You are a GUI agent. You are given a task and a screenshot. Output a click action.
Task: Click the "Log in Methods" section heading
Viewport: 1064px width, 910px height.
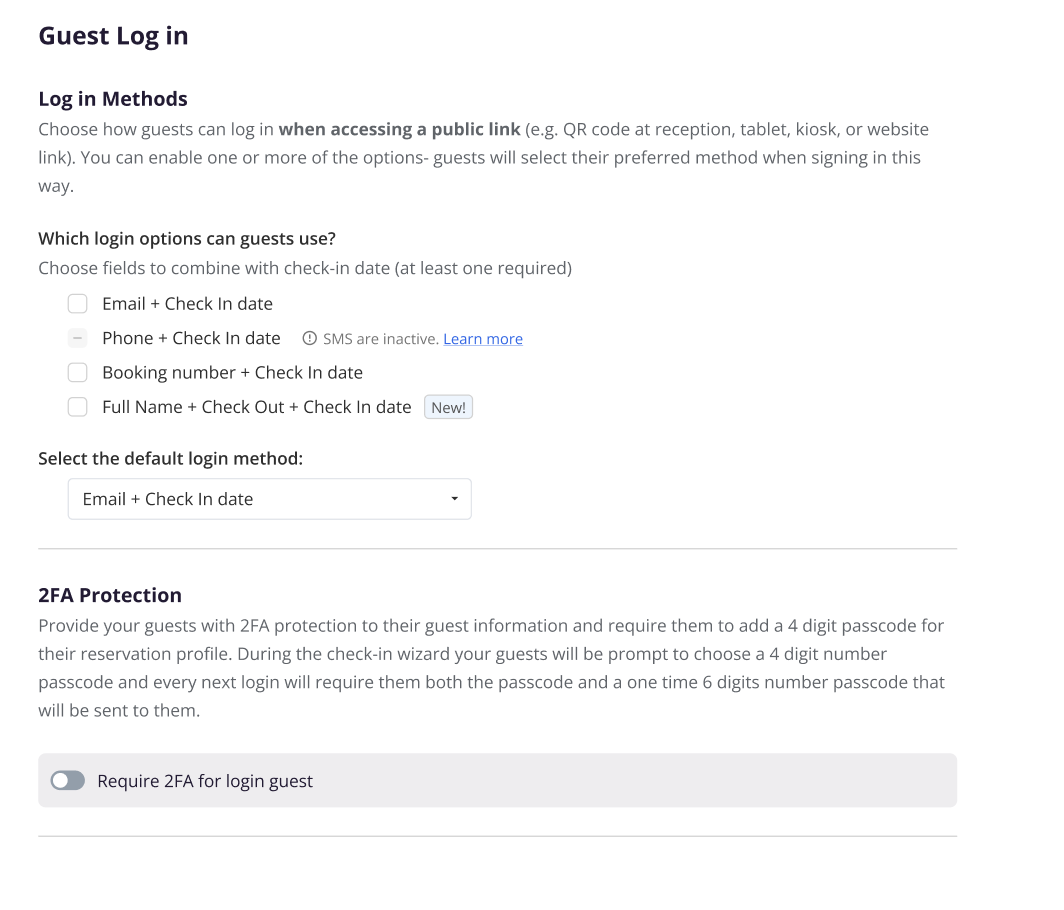pyautogui.click(x=113, y=99)
